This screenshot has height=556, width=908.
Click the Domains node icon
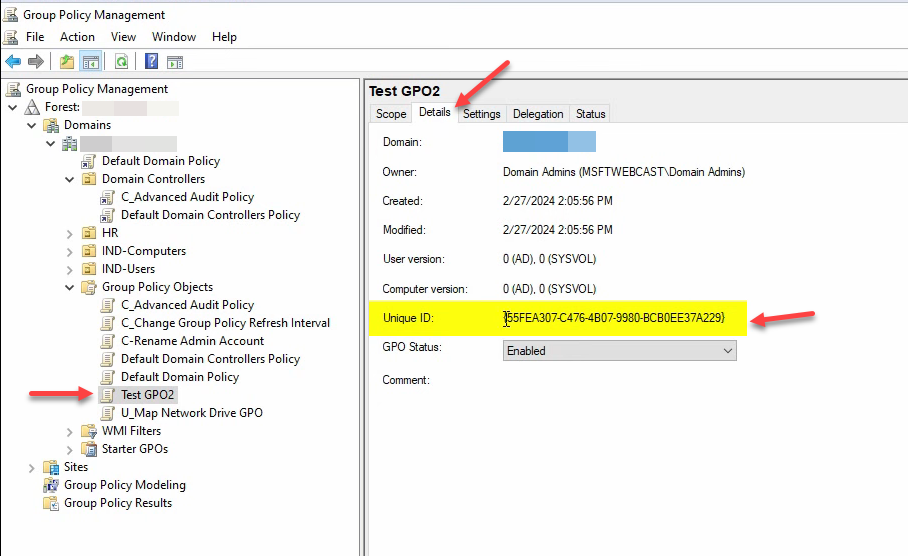(x=52, y=125)
